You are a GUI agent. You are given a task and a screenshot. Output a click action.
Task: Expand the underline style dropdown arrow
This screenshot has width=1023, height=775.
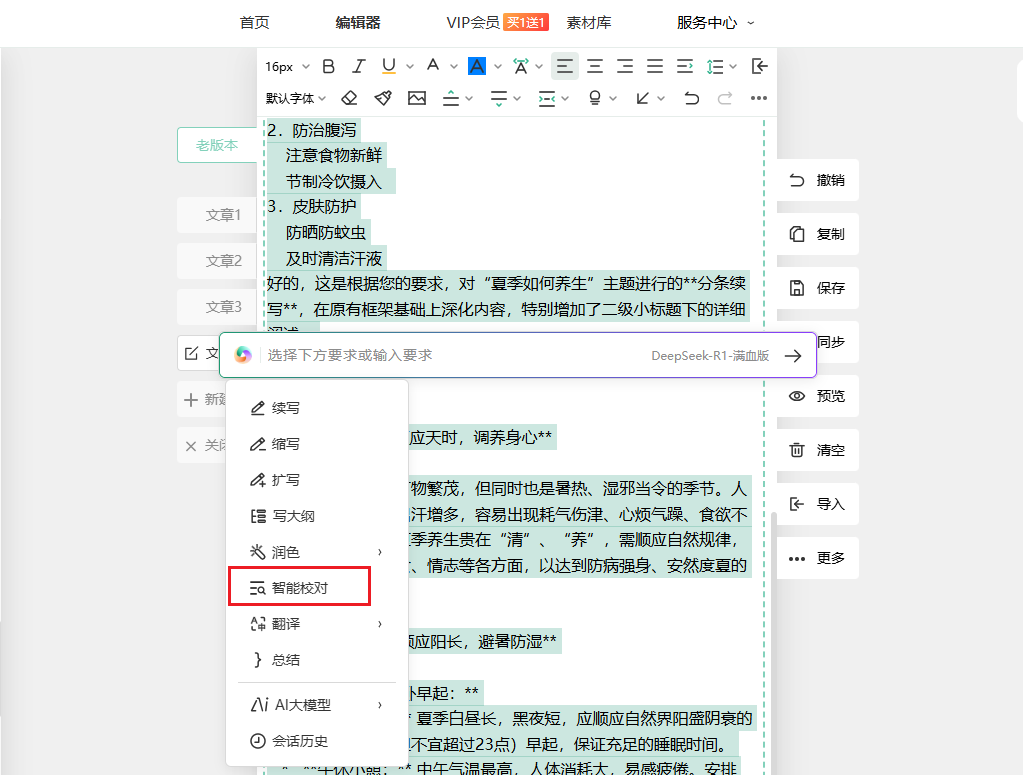(410, 67)
